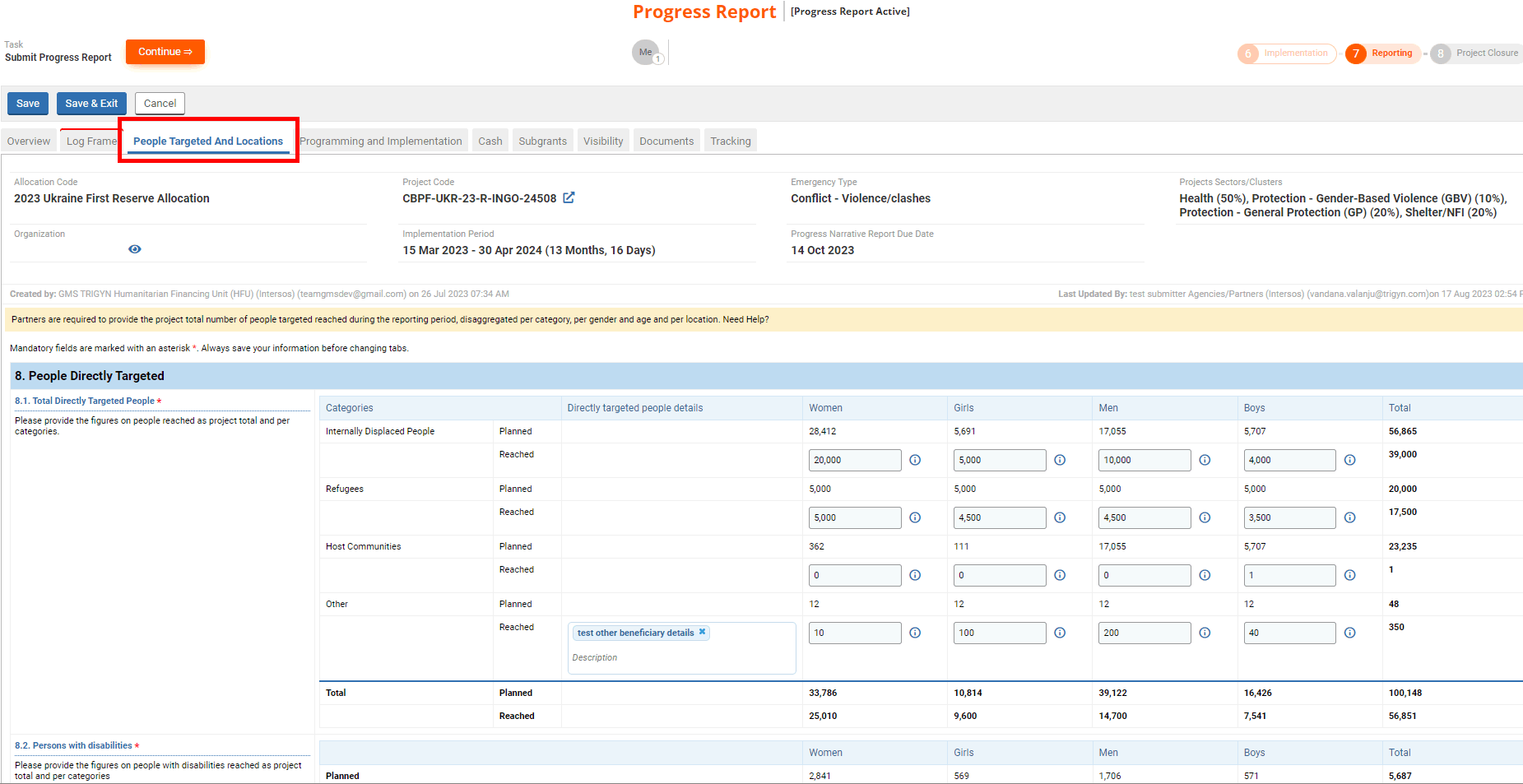Open the Log Frame tab
The image size is (1523, 784).
tap(91, 141)
